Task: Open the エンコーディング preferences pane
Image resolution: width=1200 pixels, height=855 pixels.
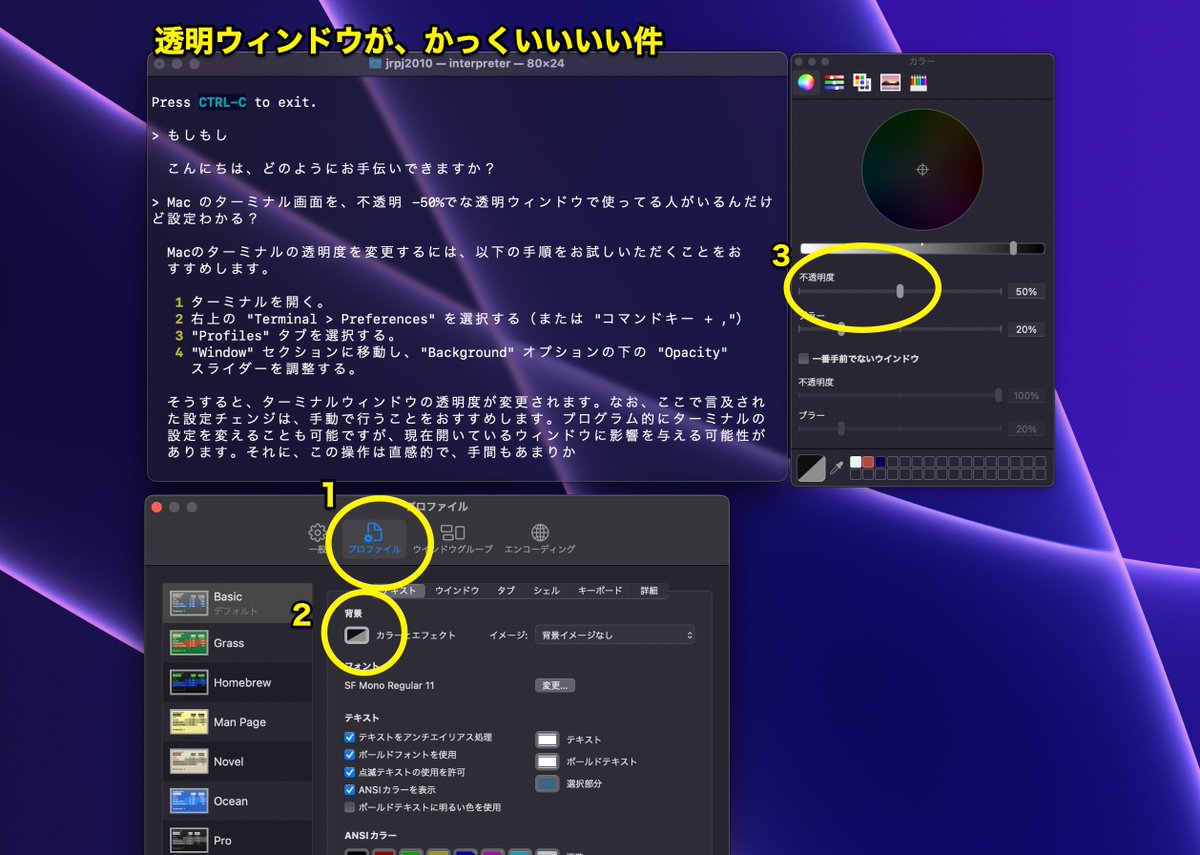Action: click(540, 539)
